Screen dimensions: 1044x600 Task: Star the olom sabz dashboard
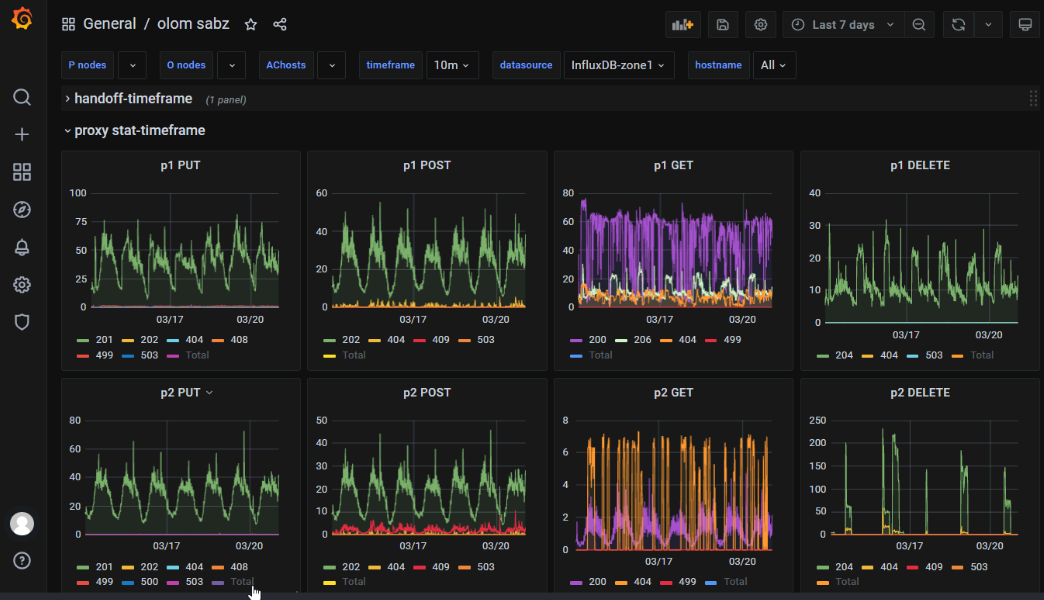(251, 25)
